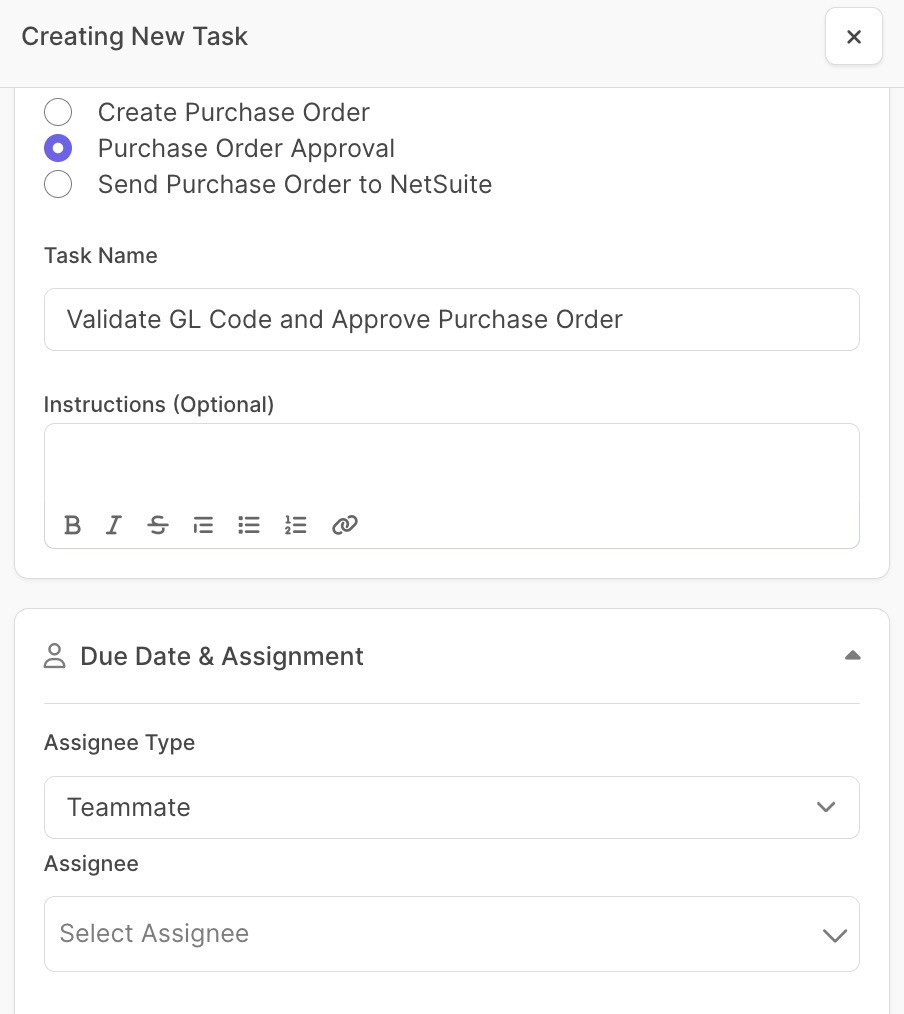Screen dimensions: 904x1014
Task: Open the Select Assignee dropdown
Action: point(451,934)
